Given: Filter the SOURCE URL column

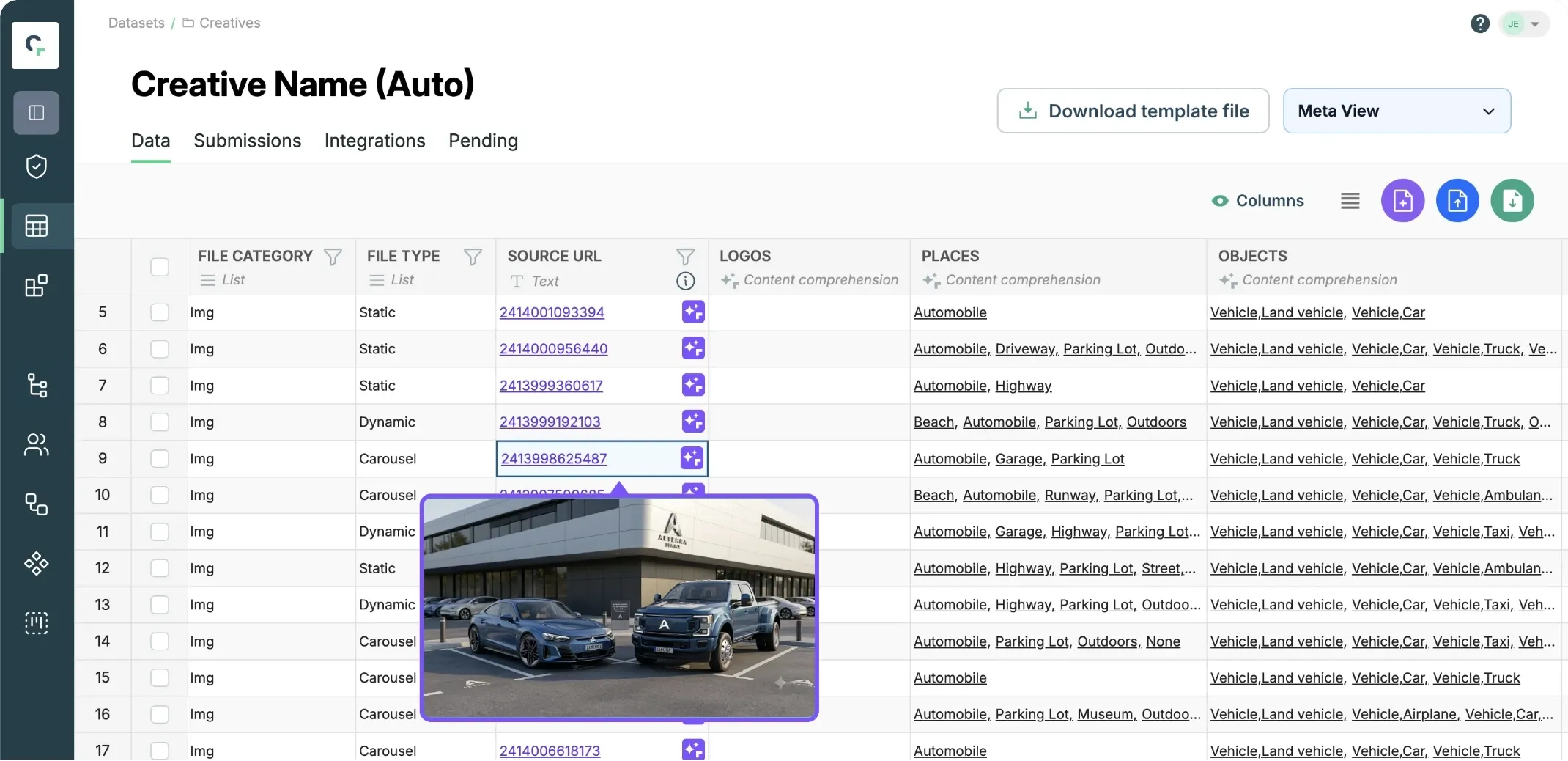Looking at the screenshot, I should (x=685, y=257).
